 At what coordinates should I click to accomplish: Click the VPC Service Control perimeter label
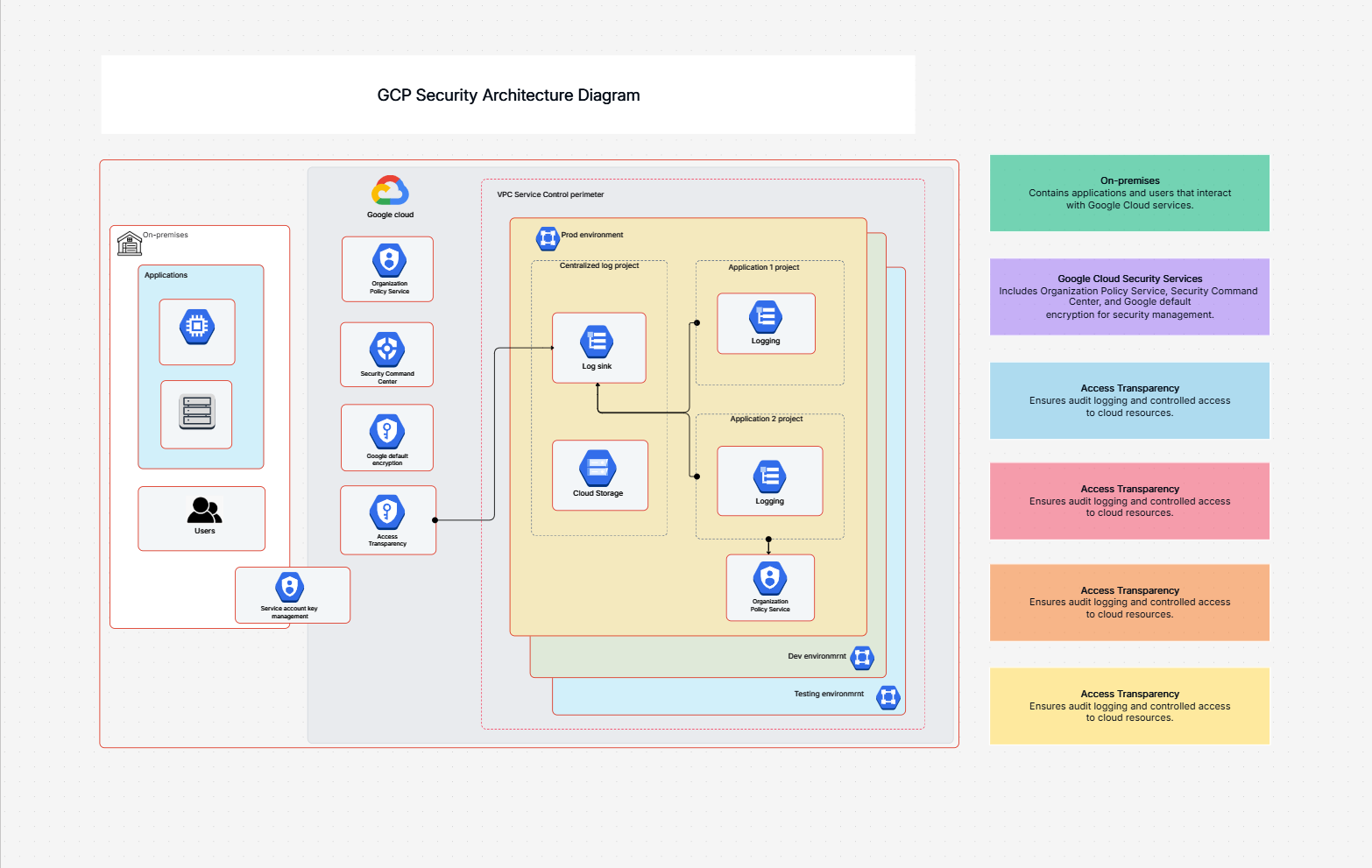pyautogui.click(x=550, y=194)
